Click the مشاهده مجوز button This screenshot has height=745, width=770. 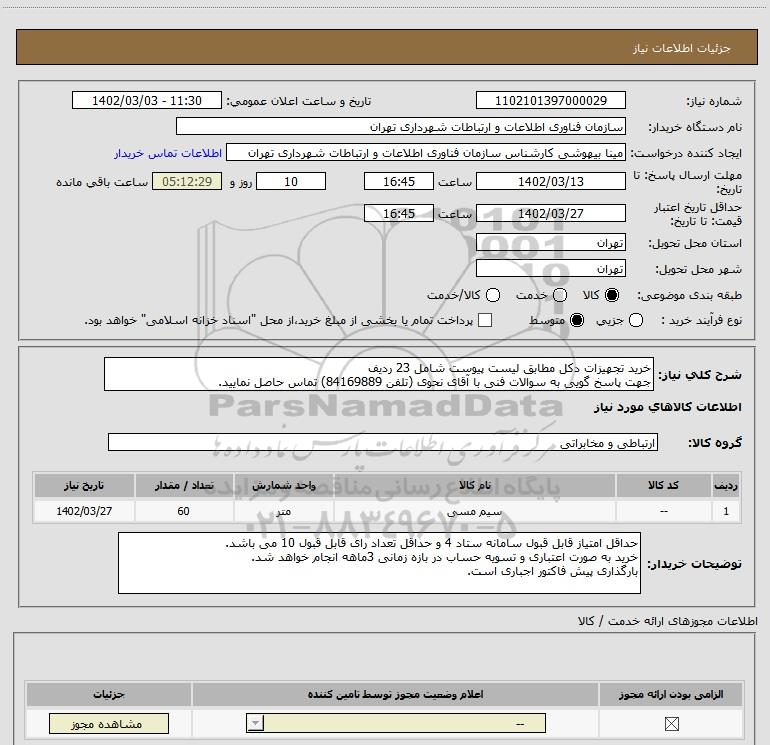[109, 723]
